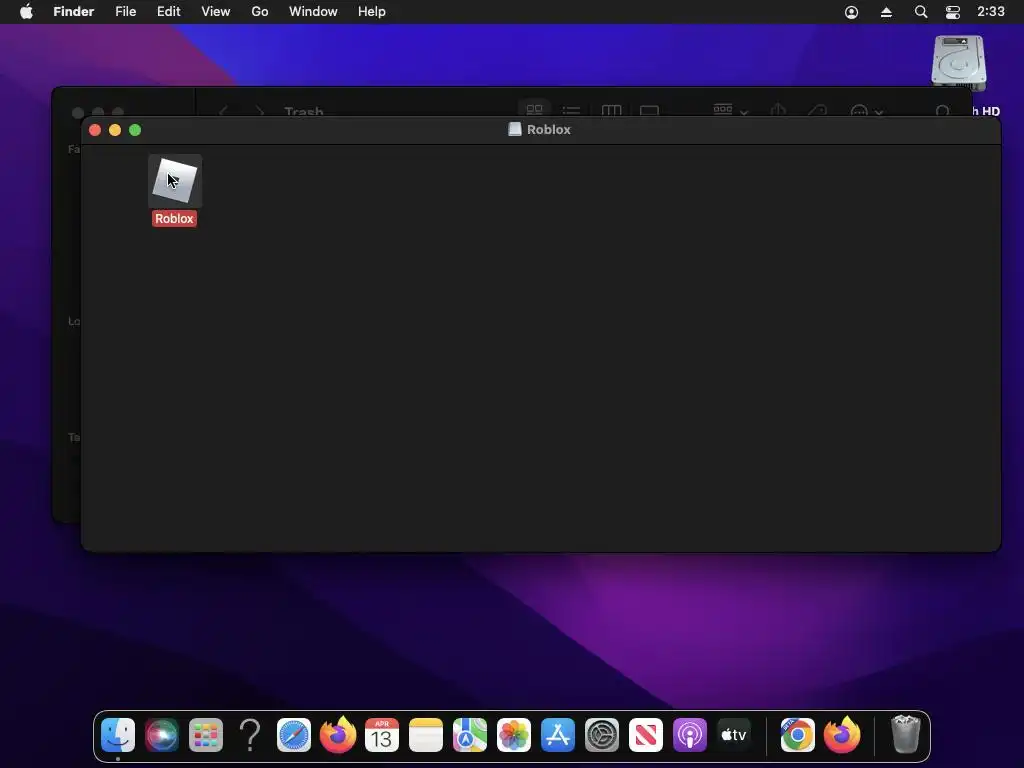1024x768 pixels.
Task: Open Podcasts from the Dock
Action: click(690, 735)
